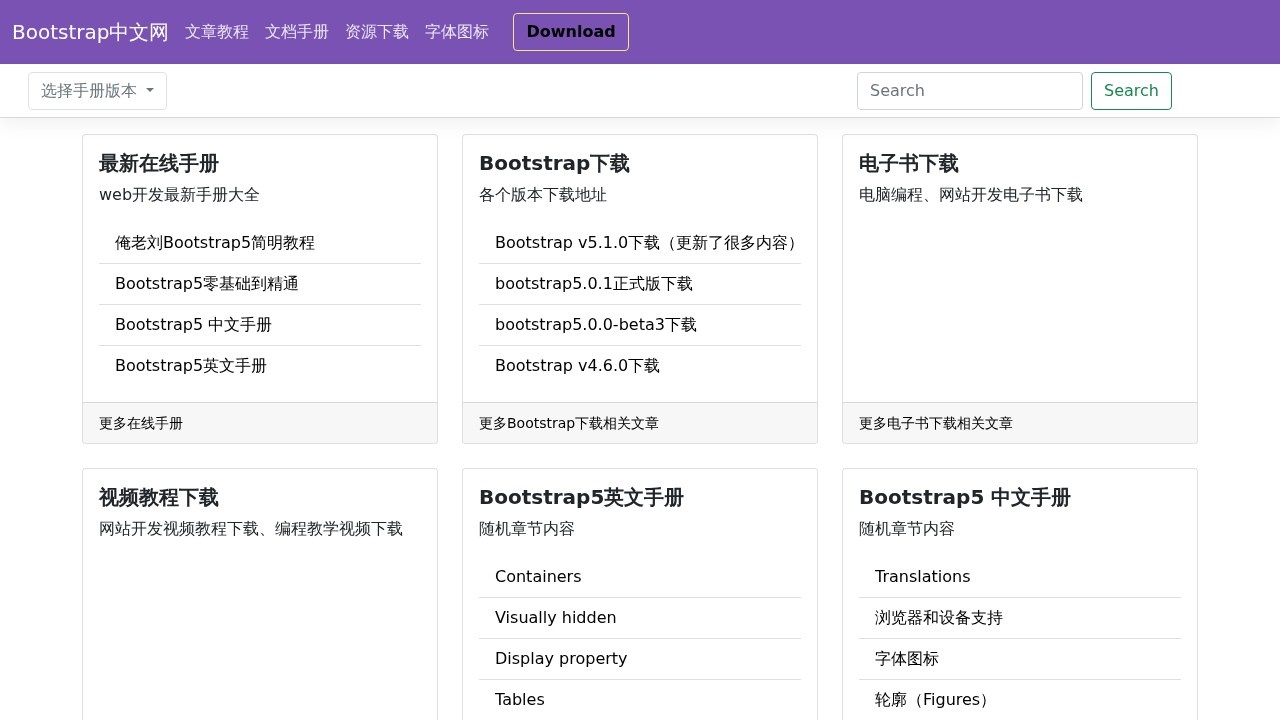Open 浏览器和设备支持 in the 中文手册 card

(x=938, y=617)
